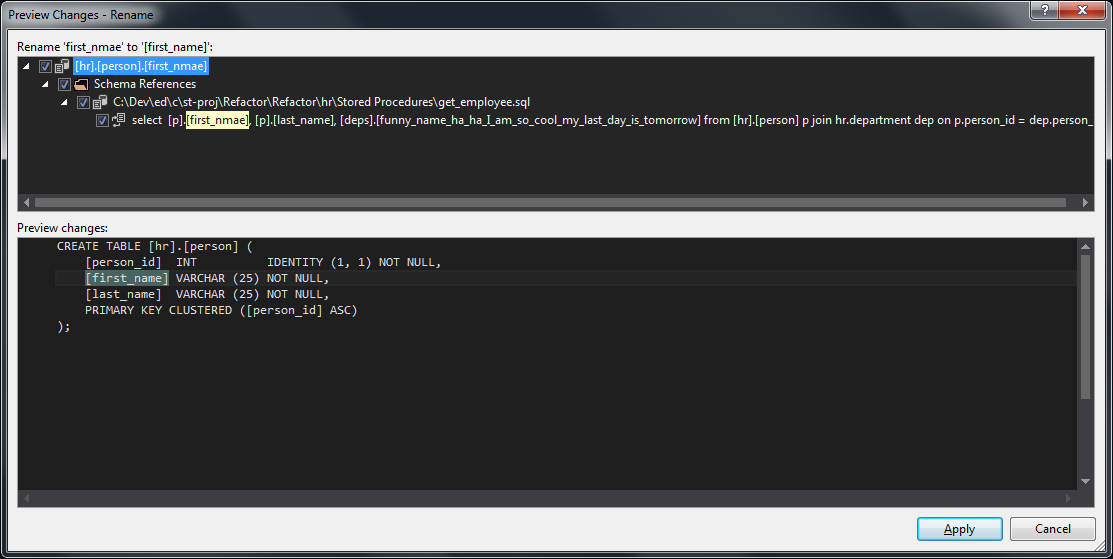
Task: Click the column icon beside [hr].[person].[first_nmae]
Action: [62, 67]
